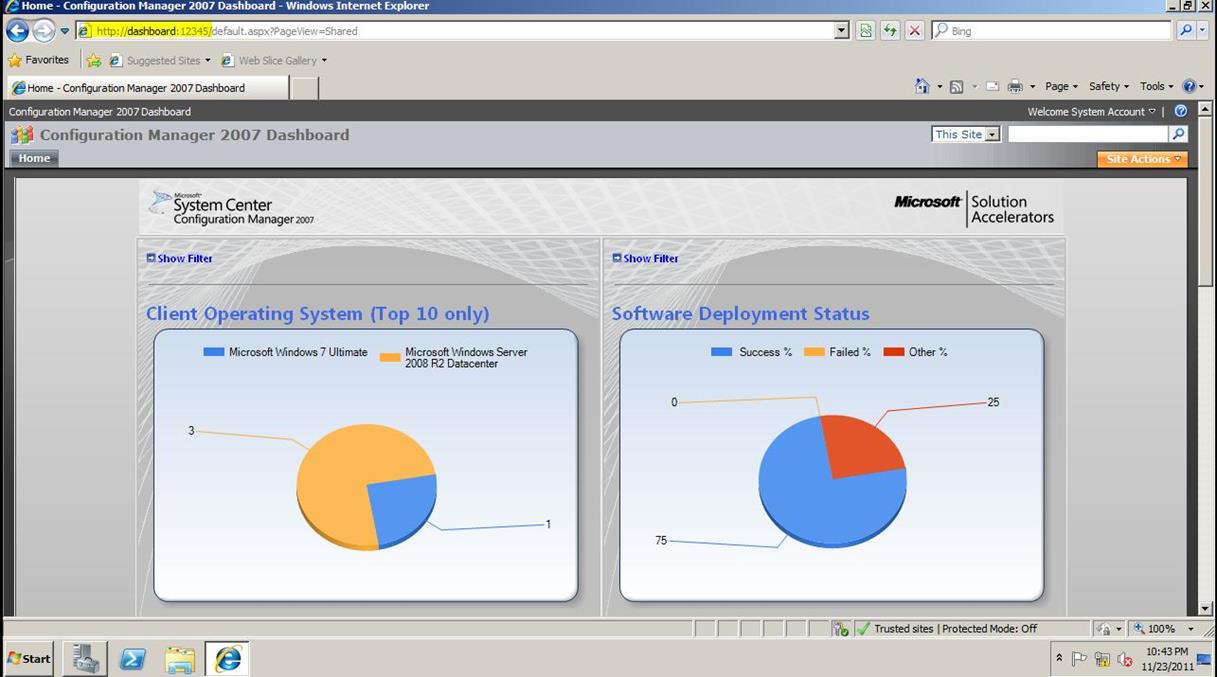The height and width of the screenshot is (677, 1217).
Task: Open the Safety menu
Action: pyautogui.click(x=1108, y=87)
